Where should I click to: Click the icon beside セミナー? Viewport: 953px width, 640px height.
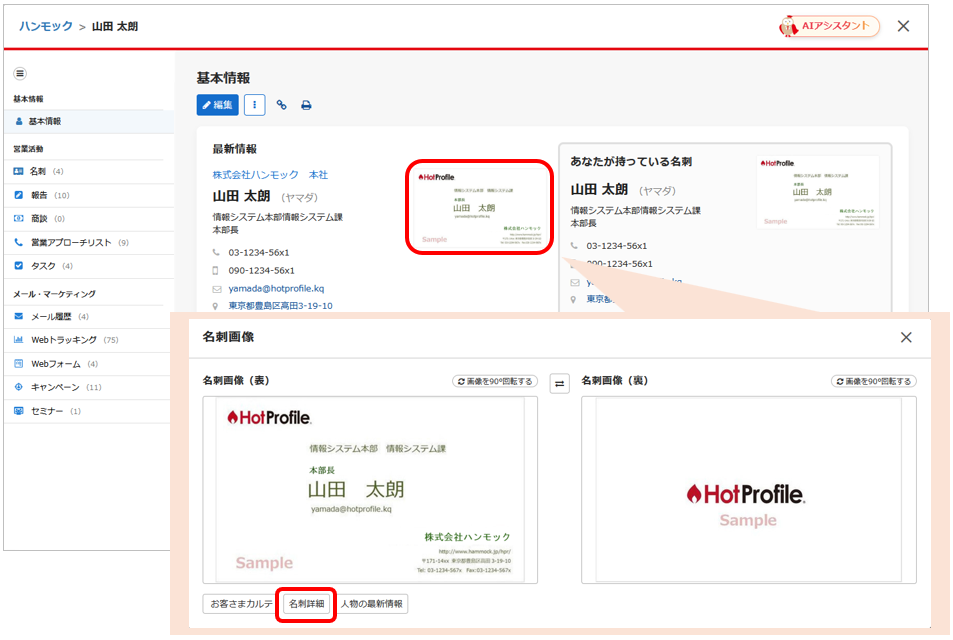pos(19,411)
